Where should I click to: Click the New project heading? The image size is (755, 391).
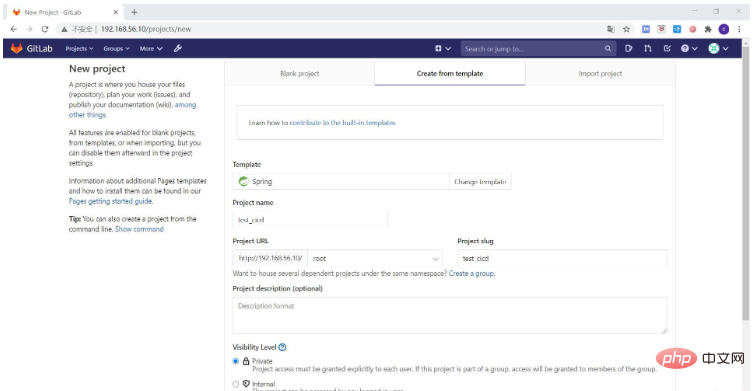[97, 69]
